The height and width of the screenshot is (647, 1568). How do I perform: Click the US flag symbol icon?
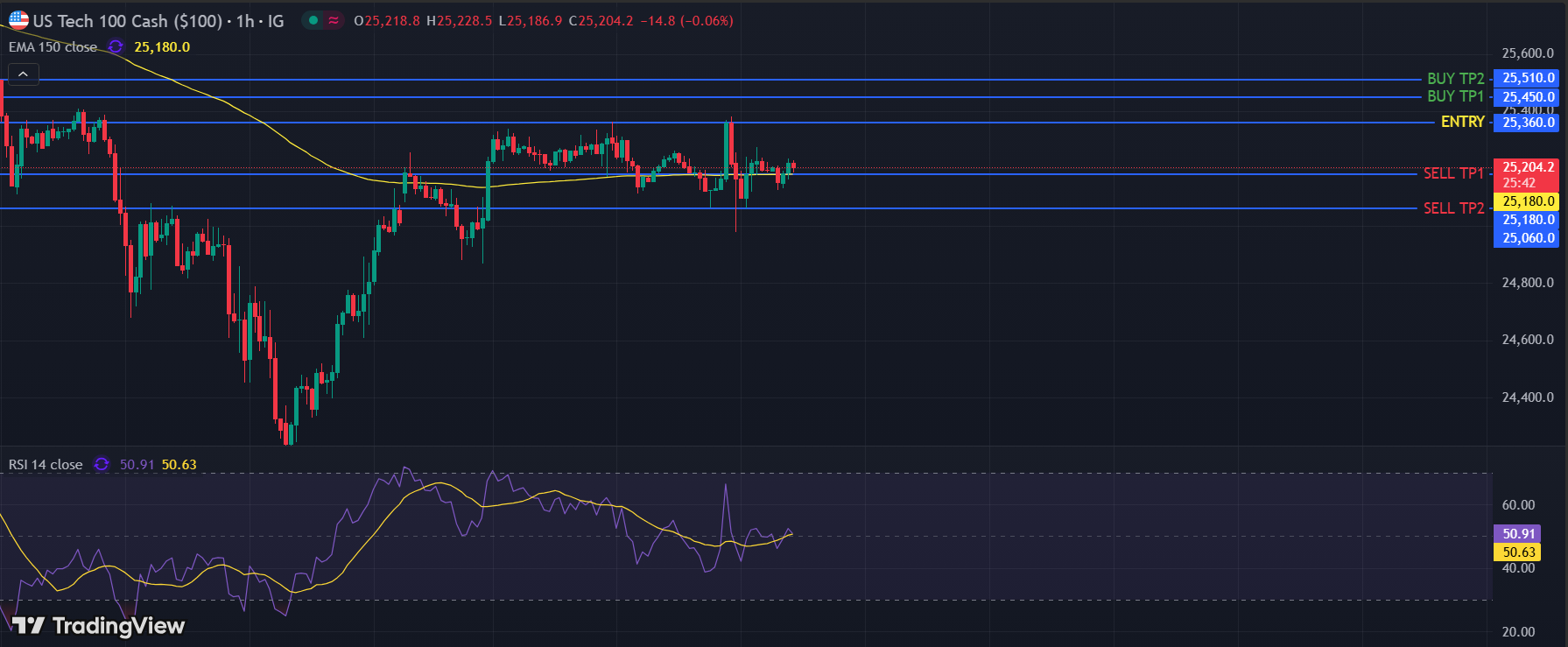tap(18, 20)
